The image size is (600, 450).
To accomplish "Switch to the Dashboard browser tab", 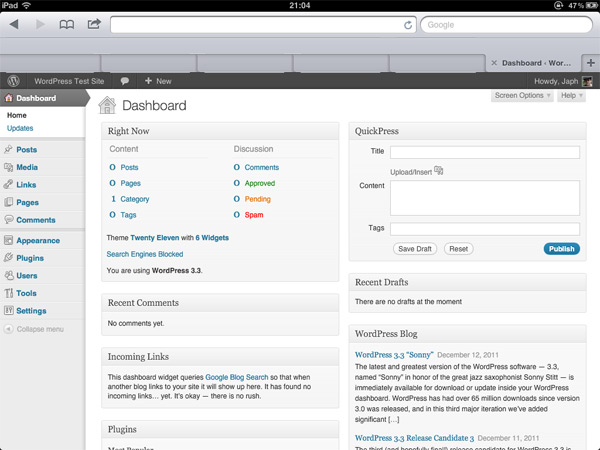I will tap(536, 63).
